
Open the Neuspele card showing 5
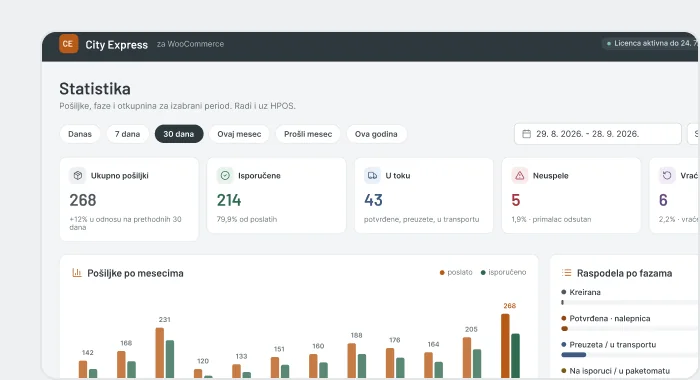tap(571, 195)
